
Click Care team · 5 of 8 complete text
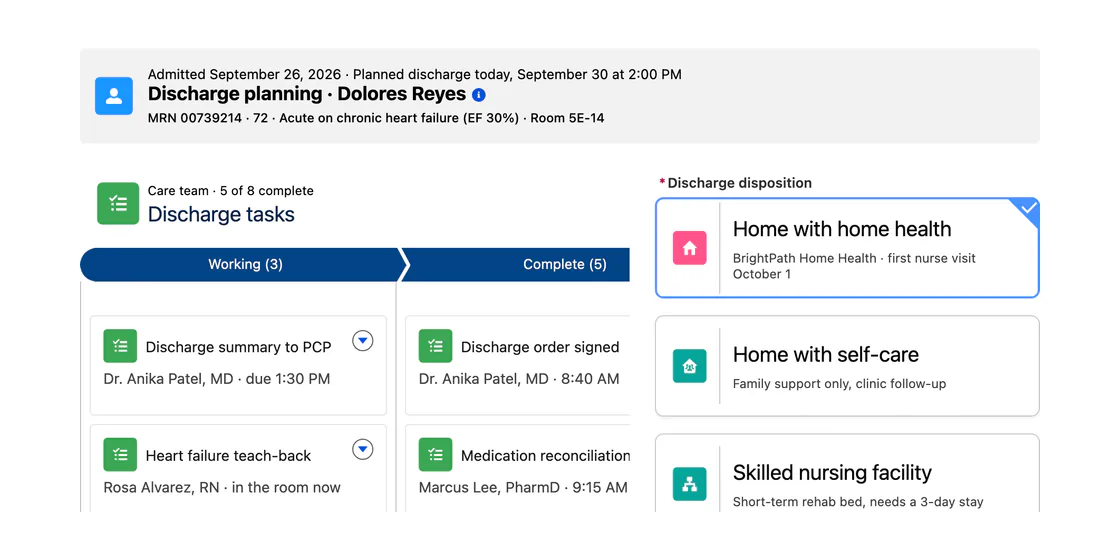(x=231, y=191)
